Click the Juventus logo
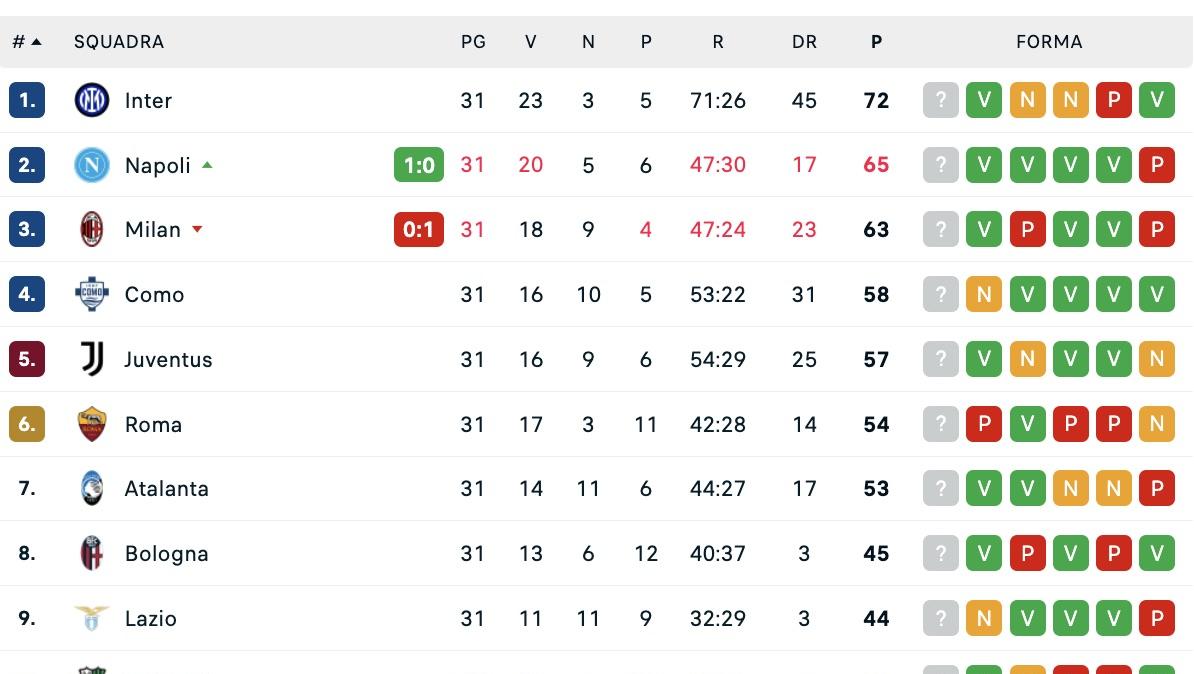This screenshot has height=674, width=1194. [91, 359]
